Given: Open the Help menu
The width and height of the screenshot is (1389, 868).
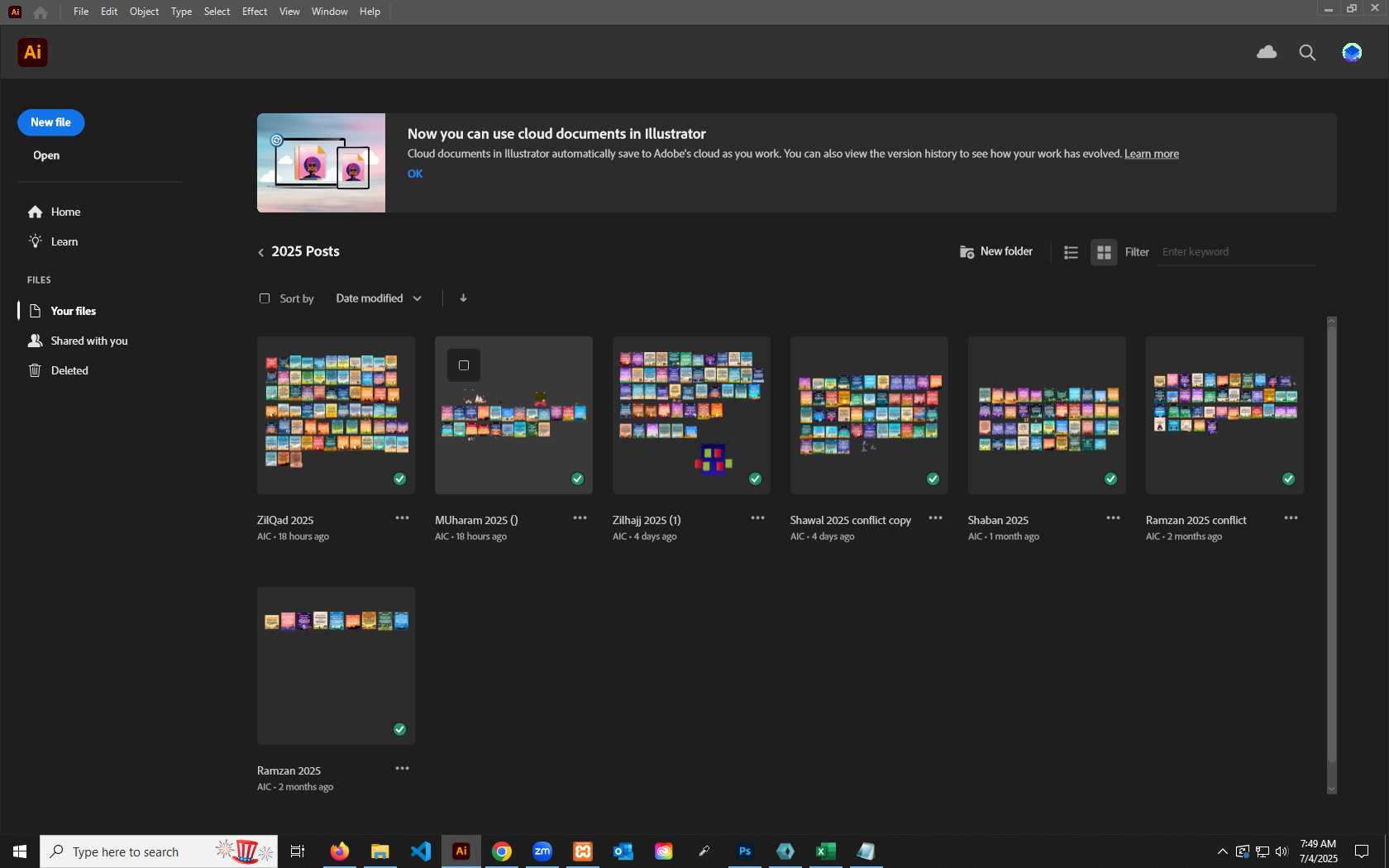Looking at the screenshot, I should (x=370, y=12).
